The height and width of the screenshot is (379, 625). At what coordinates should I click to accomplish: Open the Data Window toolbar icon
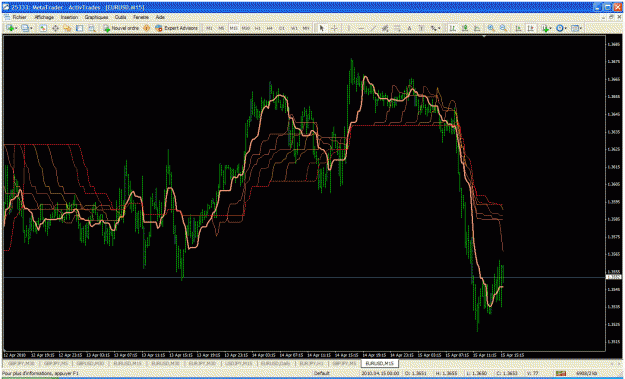[x=55, y=28]
